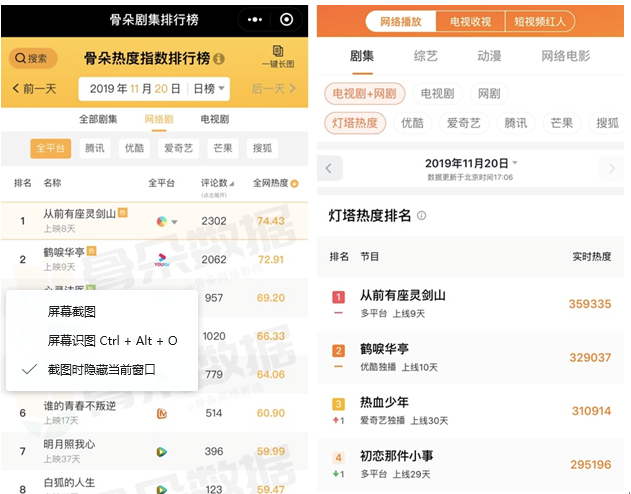Select the 搜狐 filter in 骨朵 panel

tap(262, 148)
